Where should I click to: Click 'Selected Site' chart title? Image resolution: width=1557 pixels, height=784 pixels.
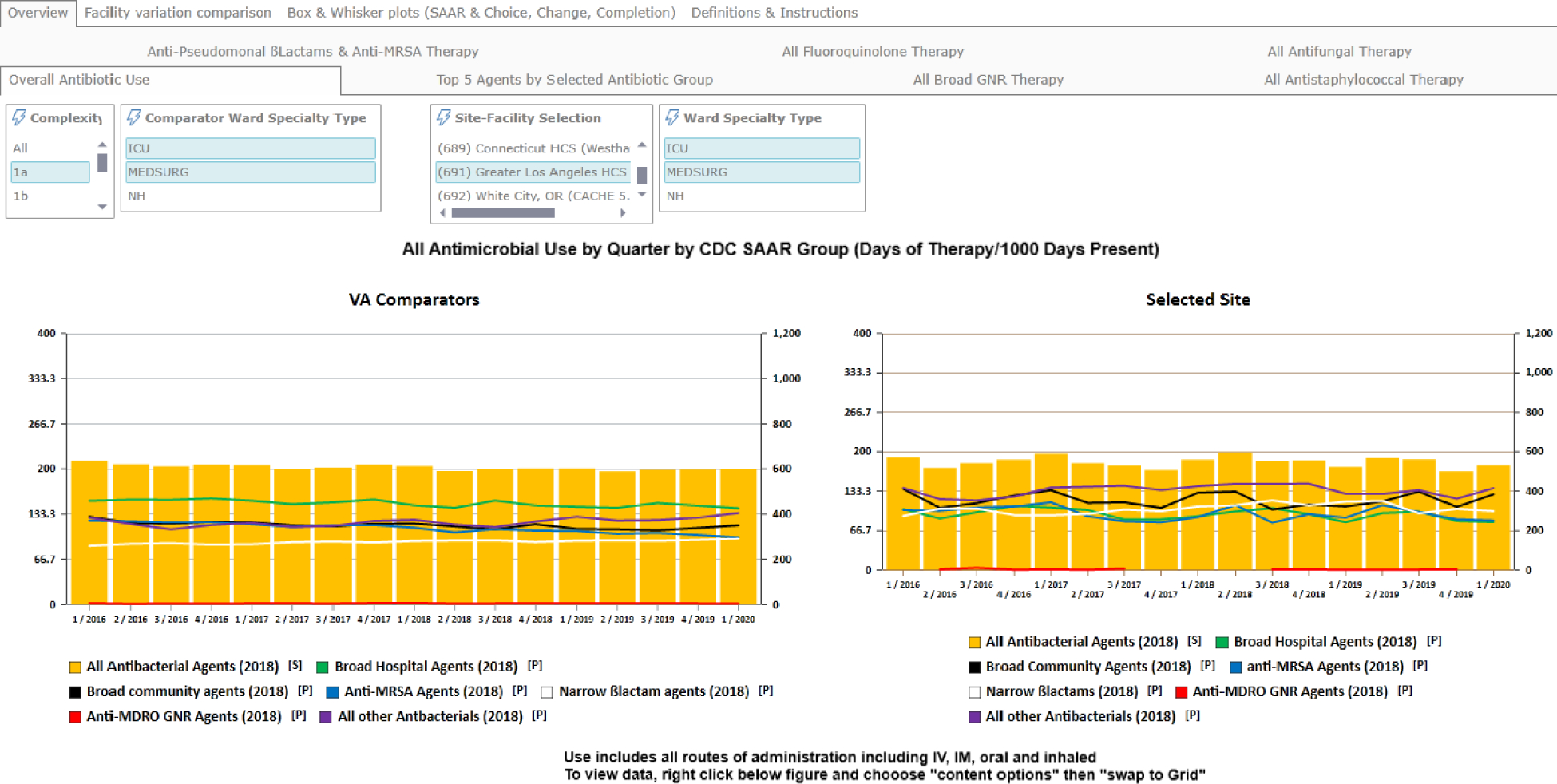pyautogui.click(x=1198, y=299)
